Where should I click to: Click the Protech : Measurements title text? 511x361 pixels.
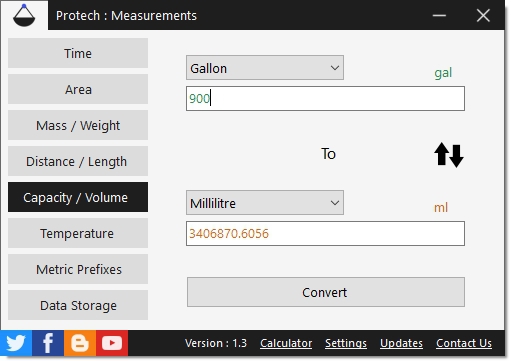coord(126,16)
